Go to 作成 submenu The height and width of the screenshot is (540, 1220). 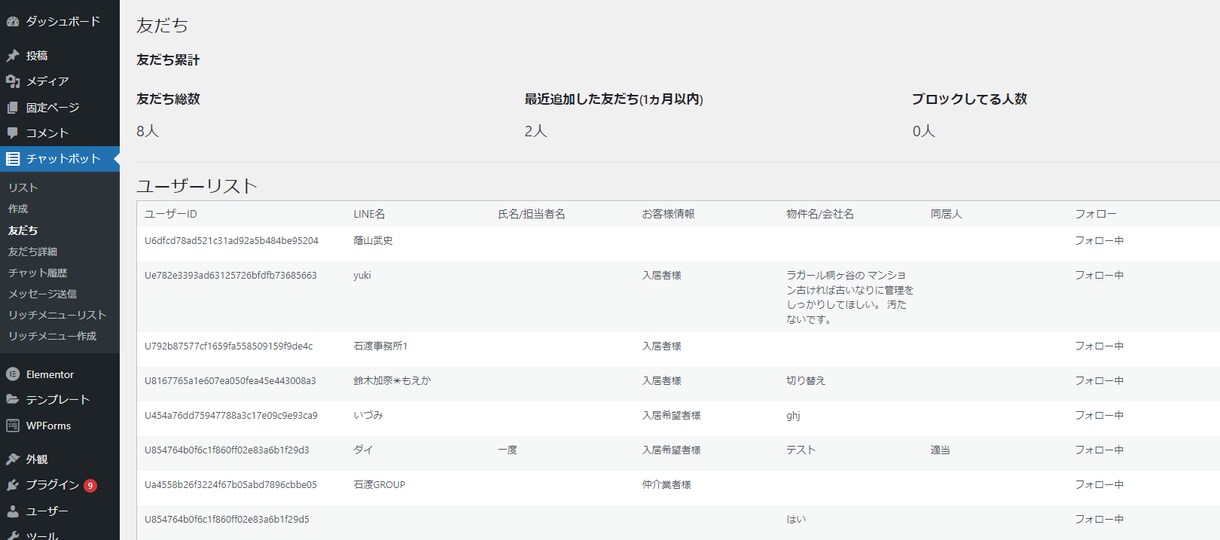click(x=18, y=209)
